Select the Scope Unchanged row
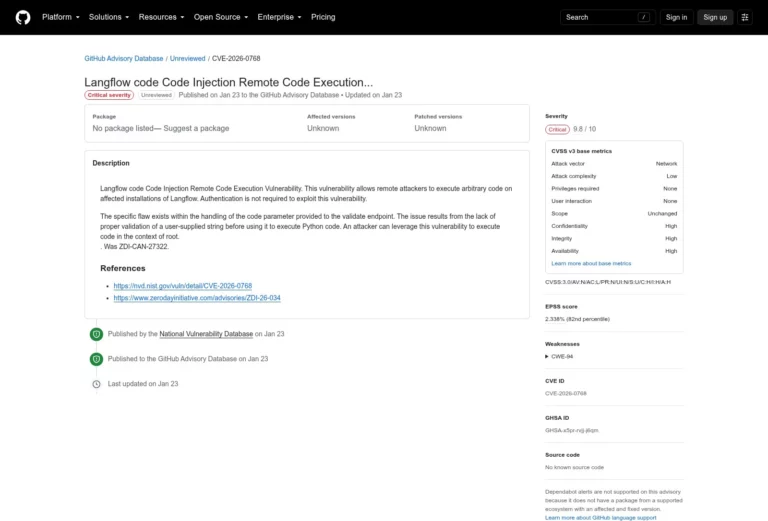 [614, 213]
